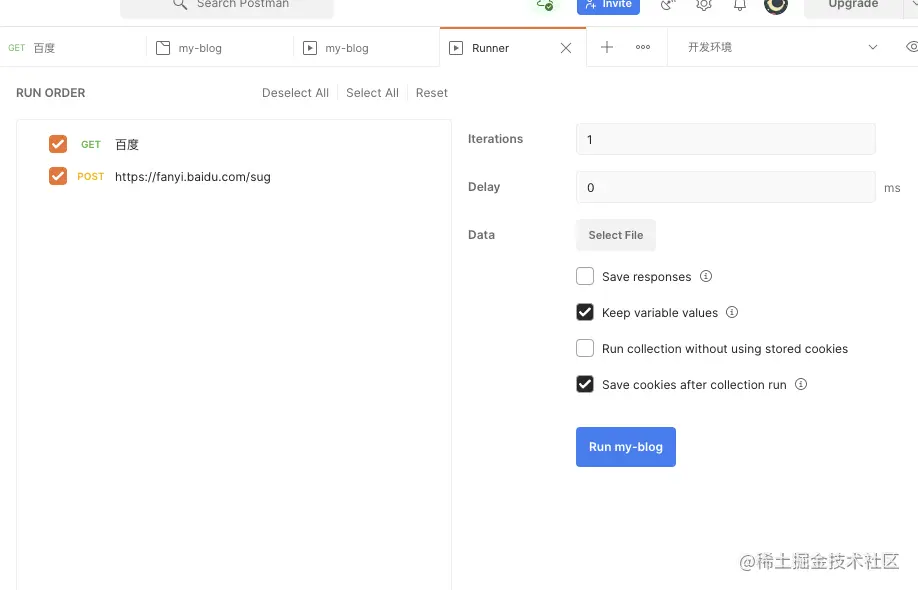Open the satellite capture requests icon
The height and width of the screenshot is (590, 918).
tap(668, 5)
